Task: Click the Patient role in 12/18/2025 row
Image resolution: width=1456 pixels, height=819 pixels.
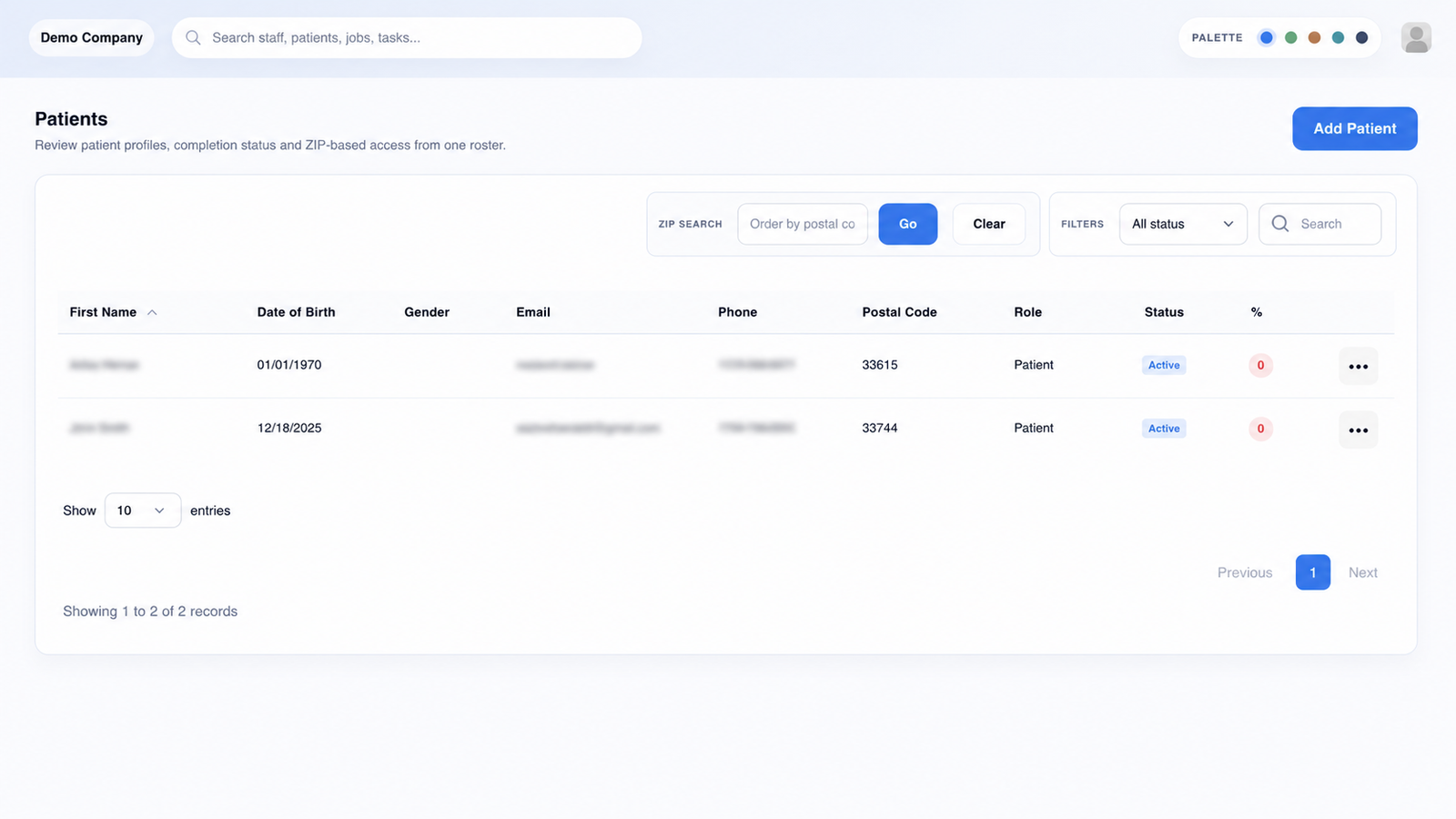Action: pos(1034,428)
